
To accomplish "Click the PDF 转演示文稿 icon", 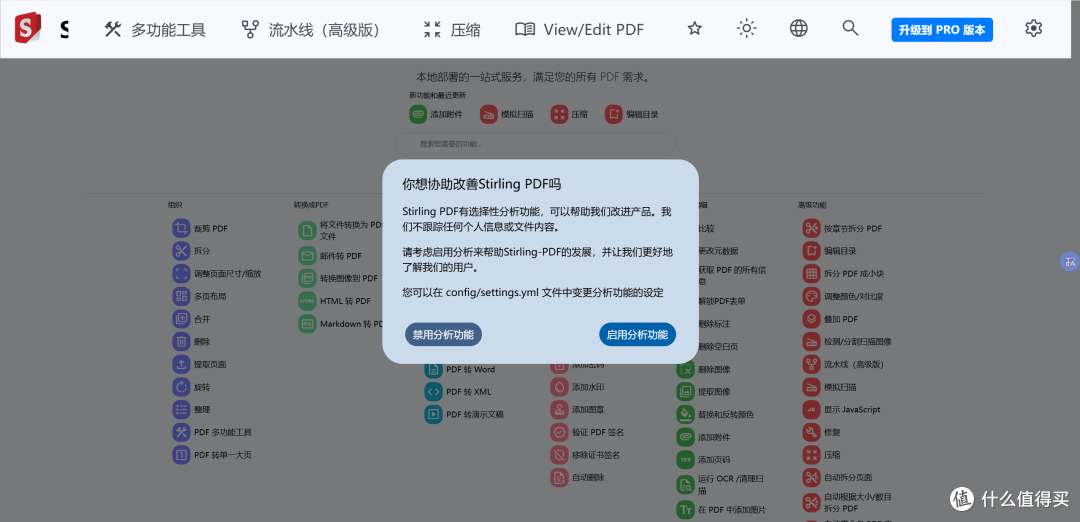I will coord(433,415).
